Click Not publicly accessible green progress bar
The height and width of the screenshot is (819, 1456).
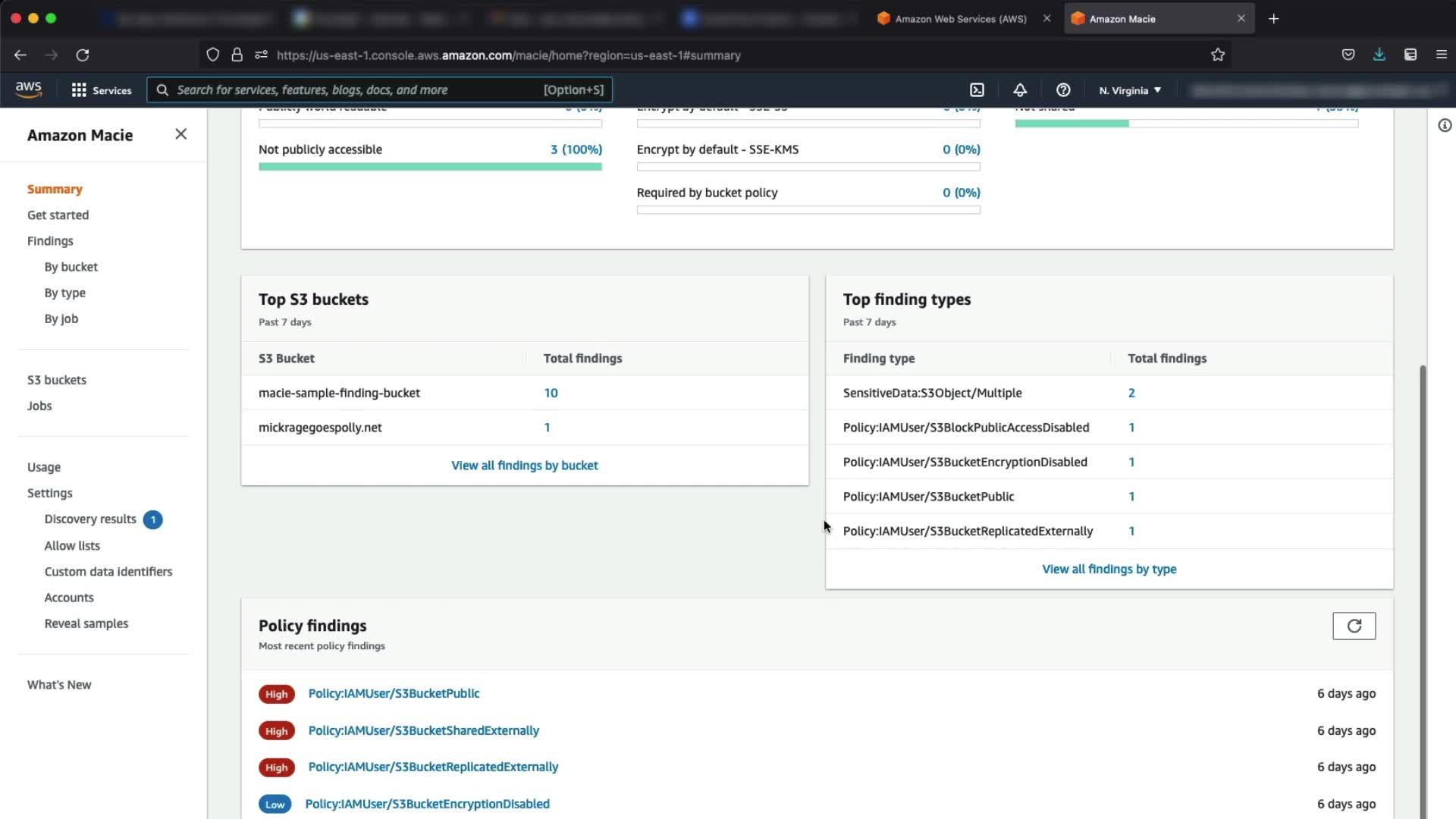coord(430,167)
